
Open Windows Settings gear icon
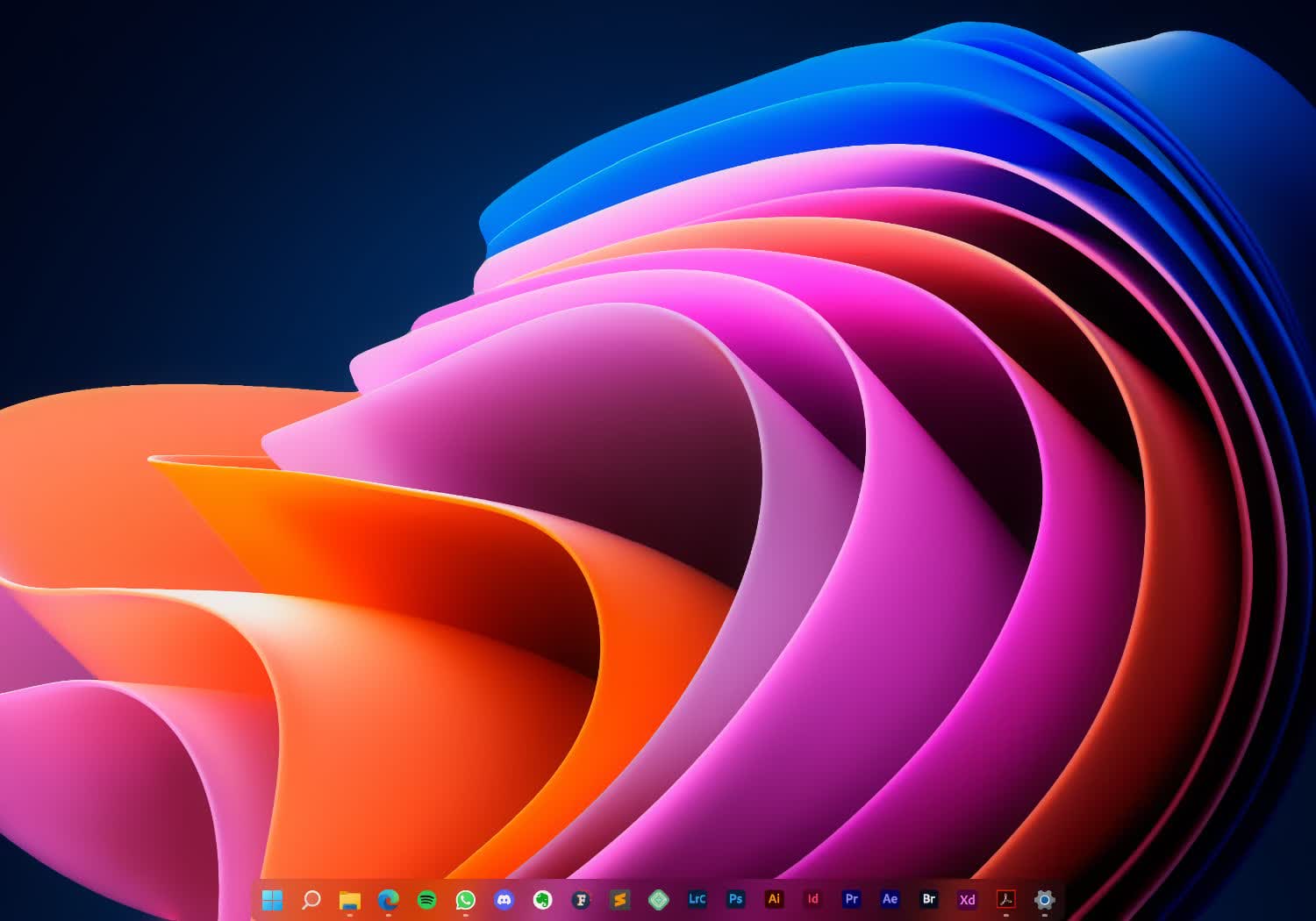(1044, 899)
